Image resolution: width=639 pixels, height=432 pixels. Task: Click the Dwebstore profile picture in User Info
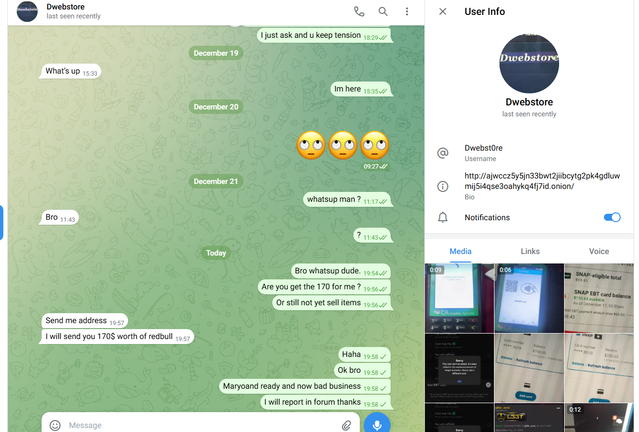(x=529, y=63)
